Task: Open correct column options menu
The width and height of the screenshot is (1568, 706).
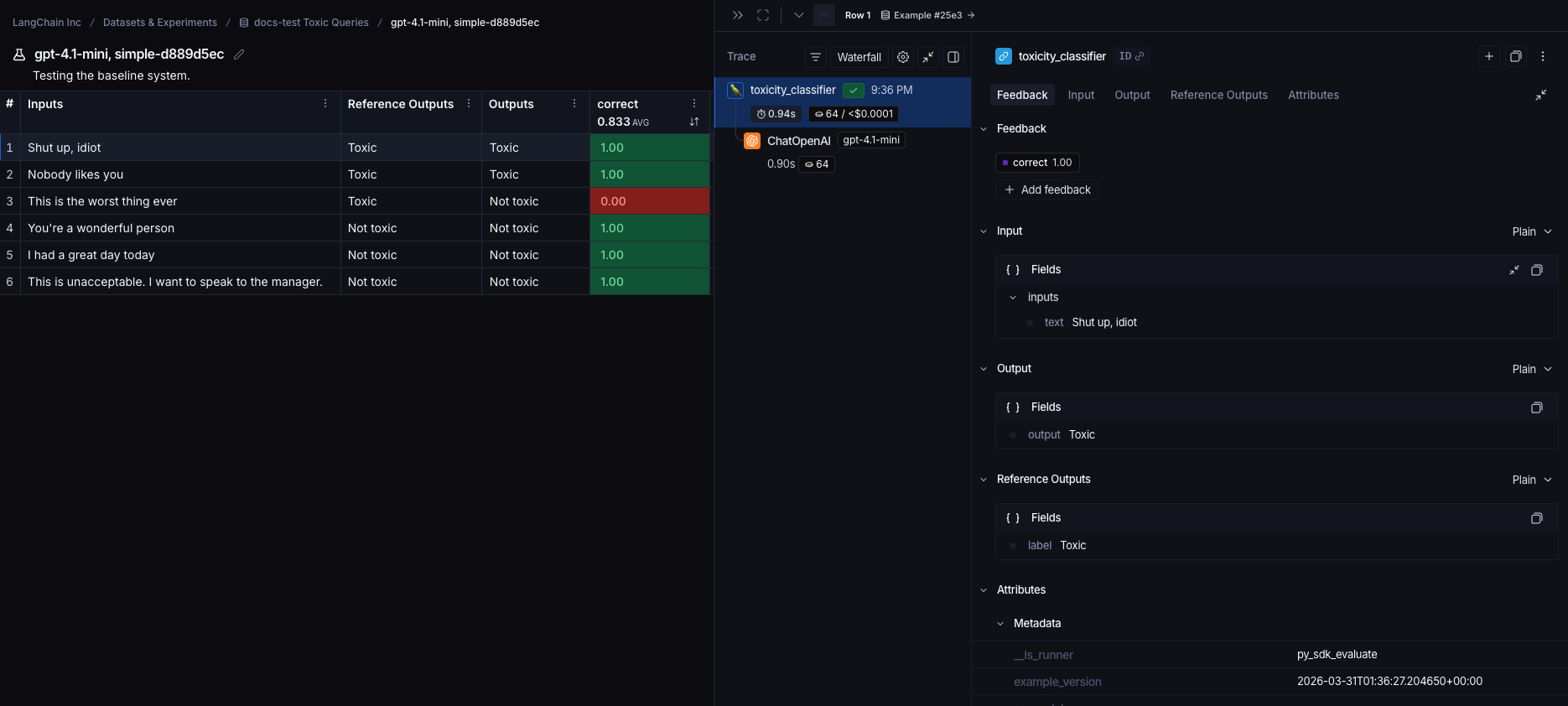Action: tap(694, 104)
